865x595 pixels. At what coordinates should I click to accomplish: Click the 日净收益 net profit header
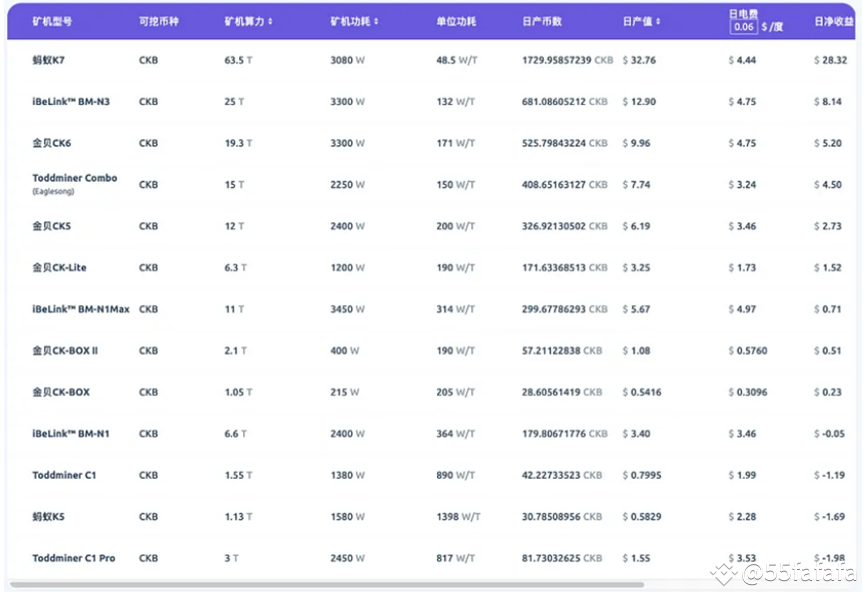(x=834, y=22)
